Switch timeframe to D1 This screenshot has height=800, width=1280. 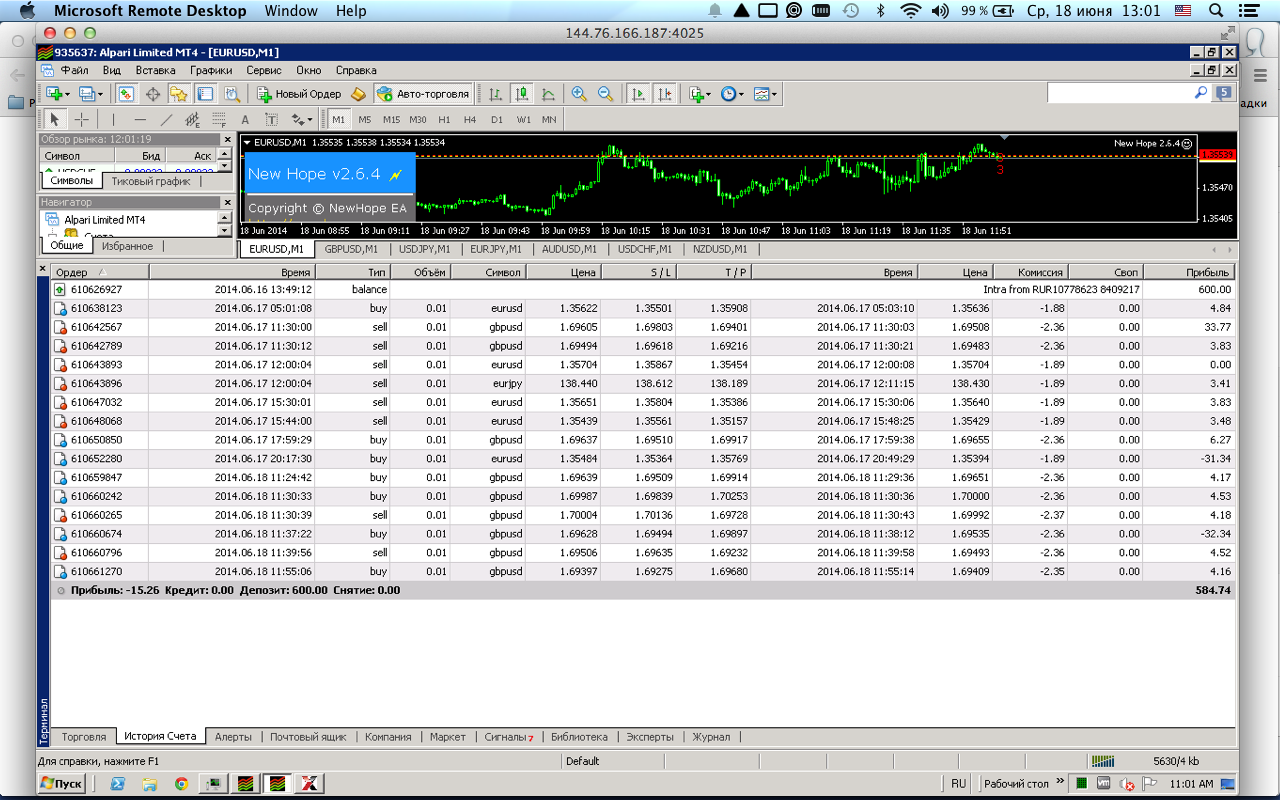pyautogui.click(x=497, y=120)
